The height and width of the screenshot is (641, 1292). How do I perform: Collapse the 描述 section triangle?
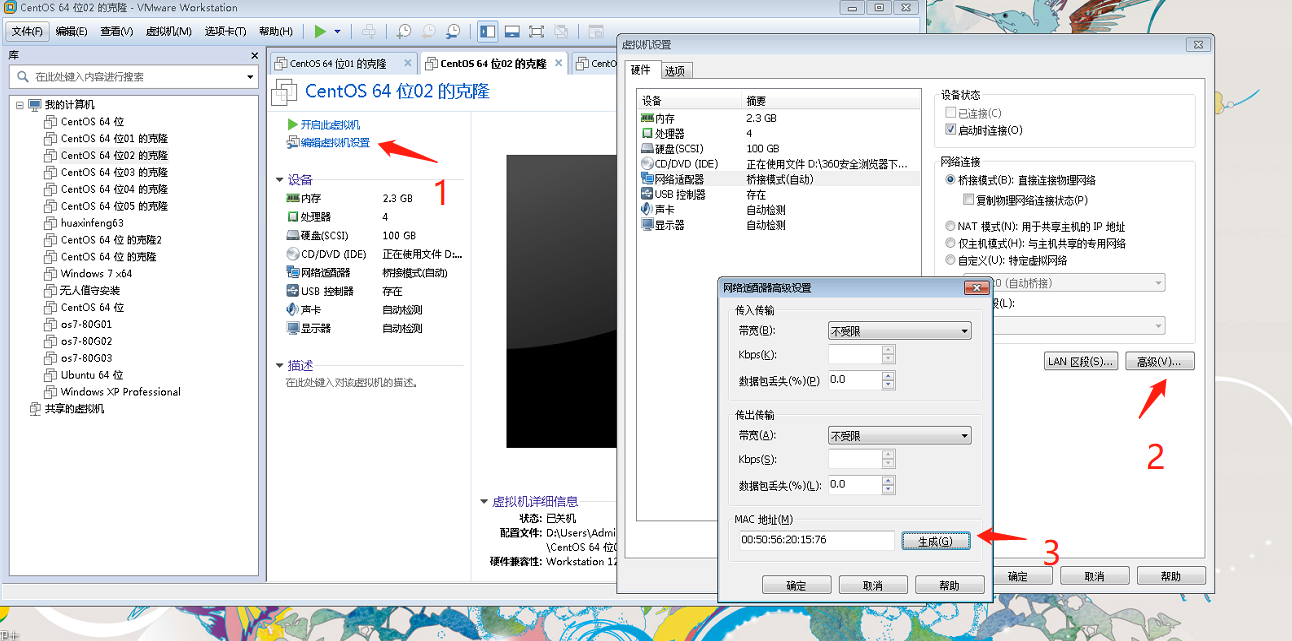(x=280, y=365)
